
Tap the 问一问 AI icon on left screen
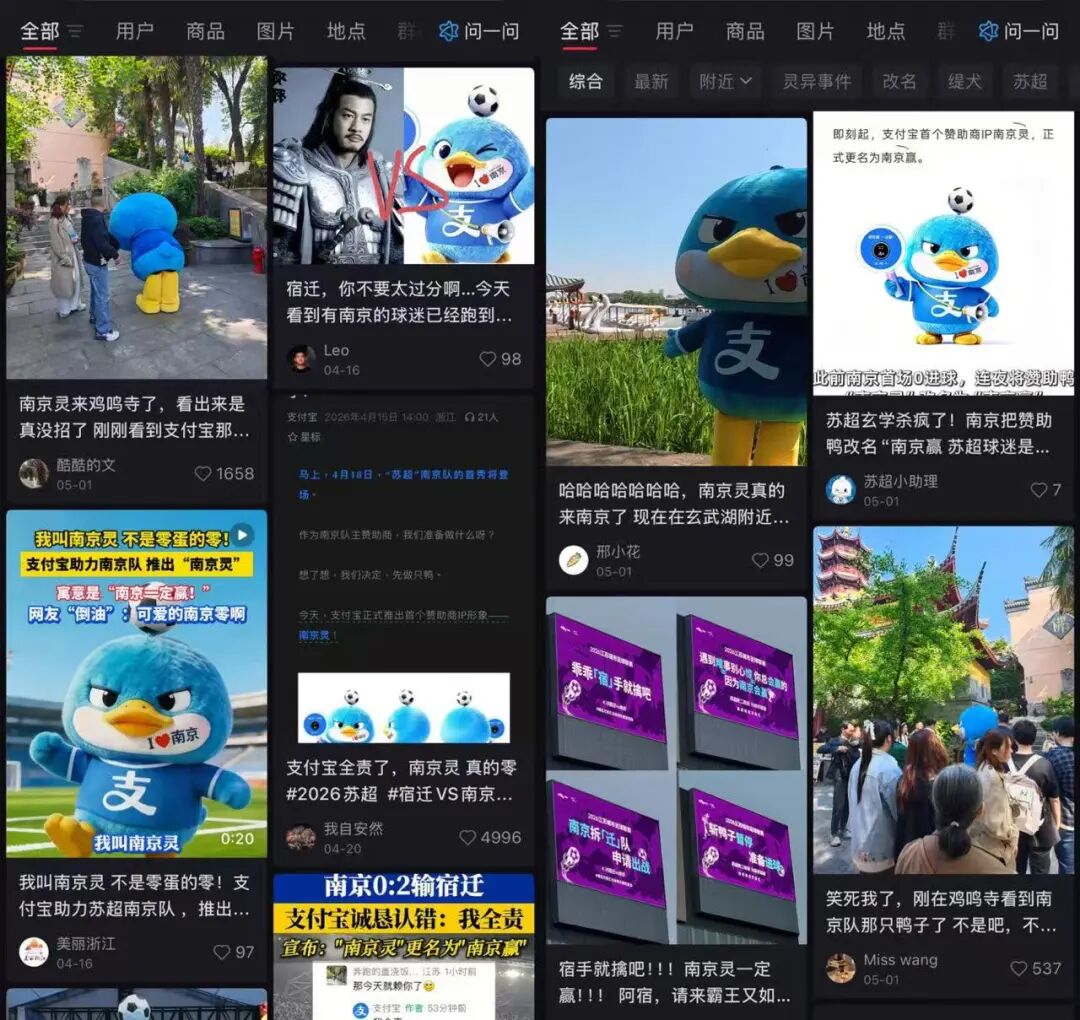(x=449, y=31)
